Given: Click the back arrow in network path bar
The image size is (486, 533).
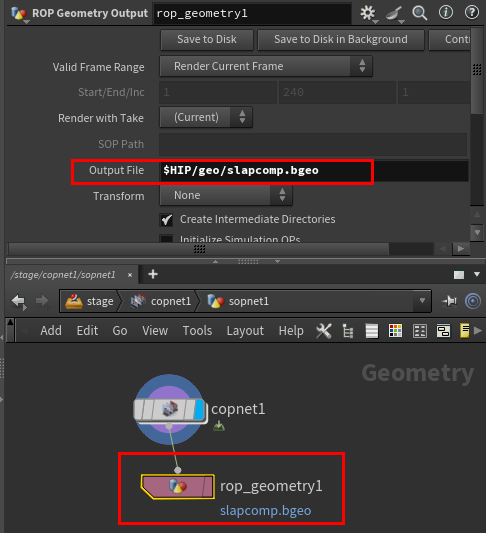Looking at the screenshot, I should point(19,301).
